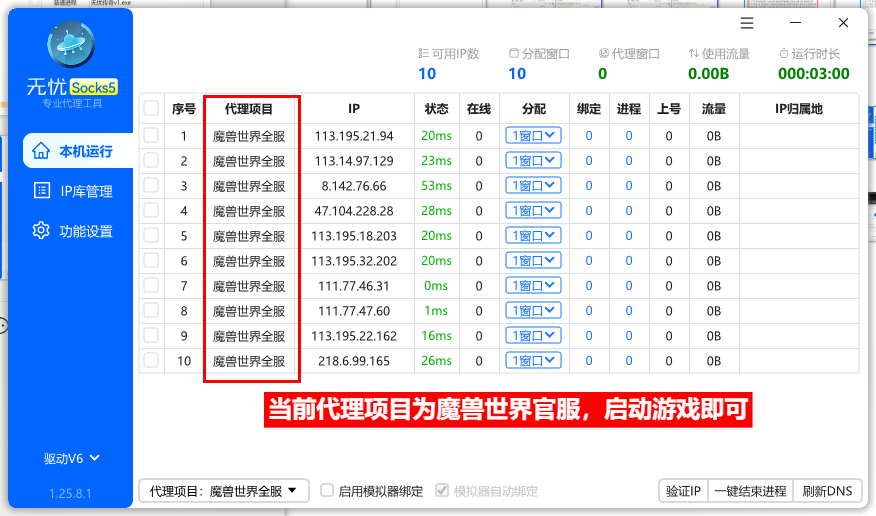Click the gear icon of 功能设置

point(41,231)
